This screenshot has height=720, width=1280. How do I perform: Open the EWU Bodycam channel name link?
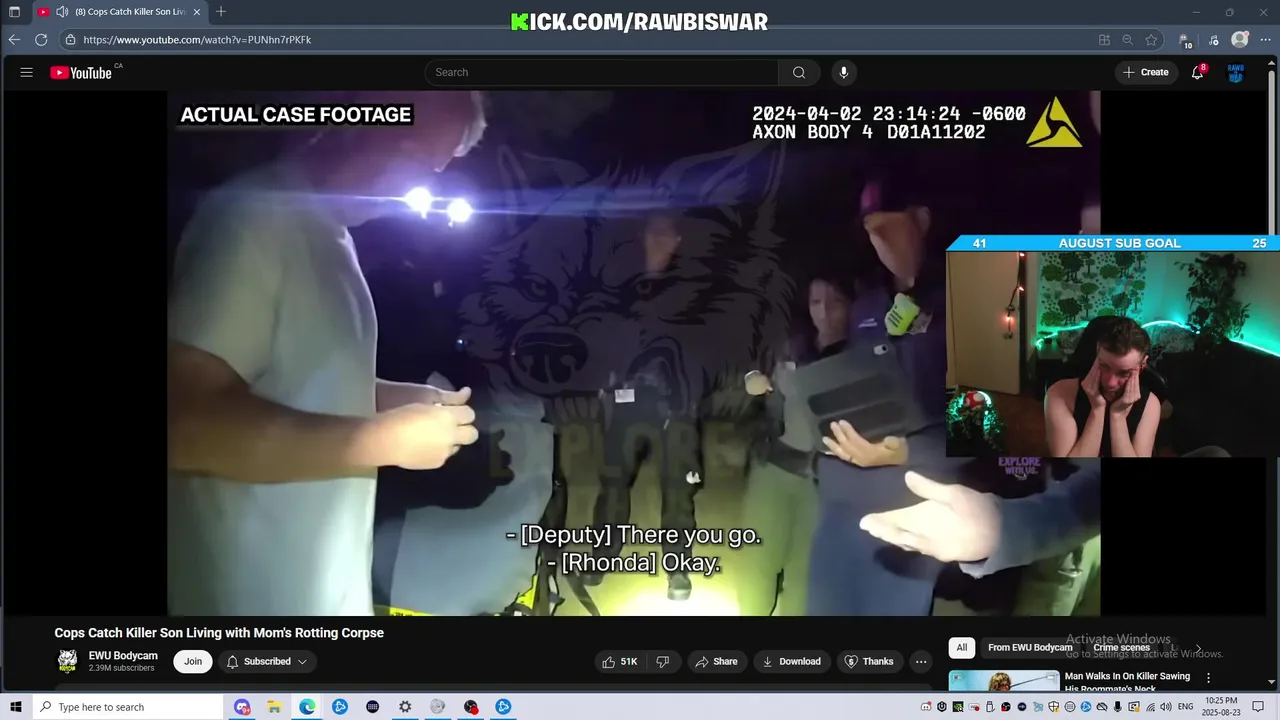[x=123, y=656]
